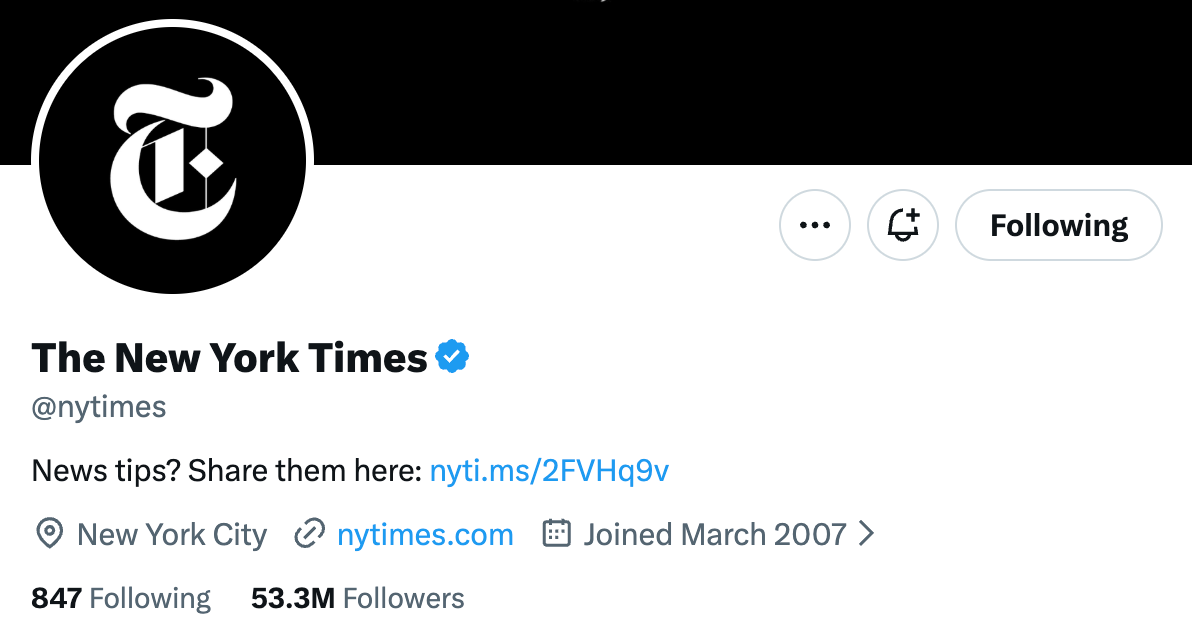Click the news tips bio text
Viewport: 1192px width, 628px height.
(x=225, y=470)
